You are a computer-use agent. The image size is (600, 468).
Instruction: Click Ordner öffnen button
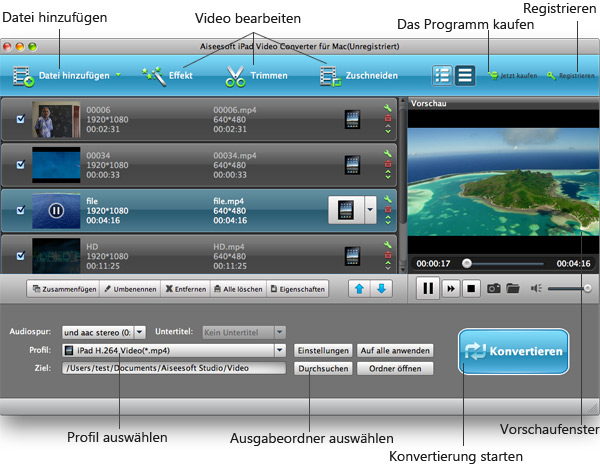(x=395, y=369)
